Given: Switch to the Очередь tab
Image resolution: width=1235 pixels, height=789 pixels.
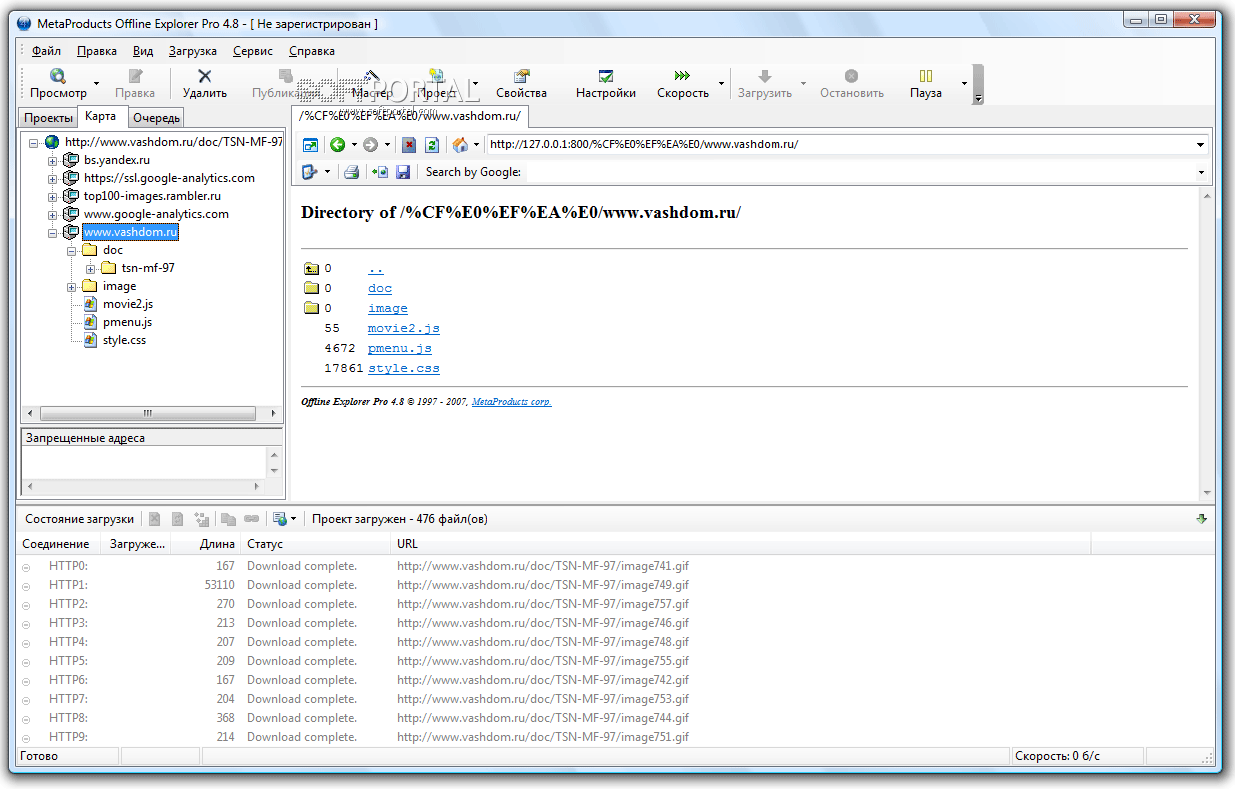Looking at the screenshot, I should coord(156,118).
